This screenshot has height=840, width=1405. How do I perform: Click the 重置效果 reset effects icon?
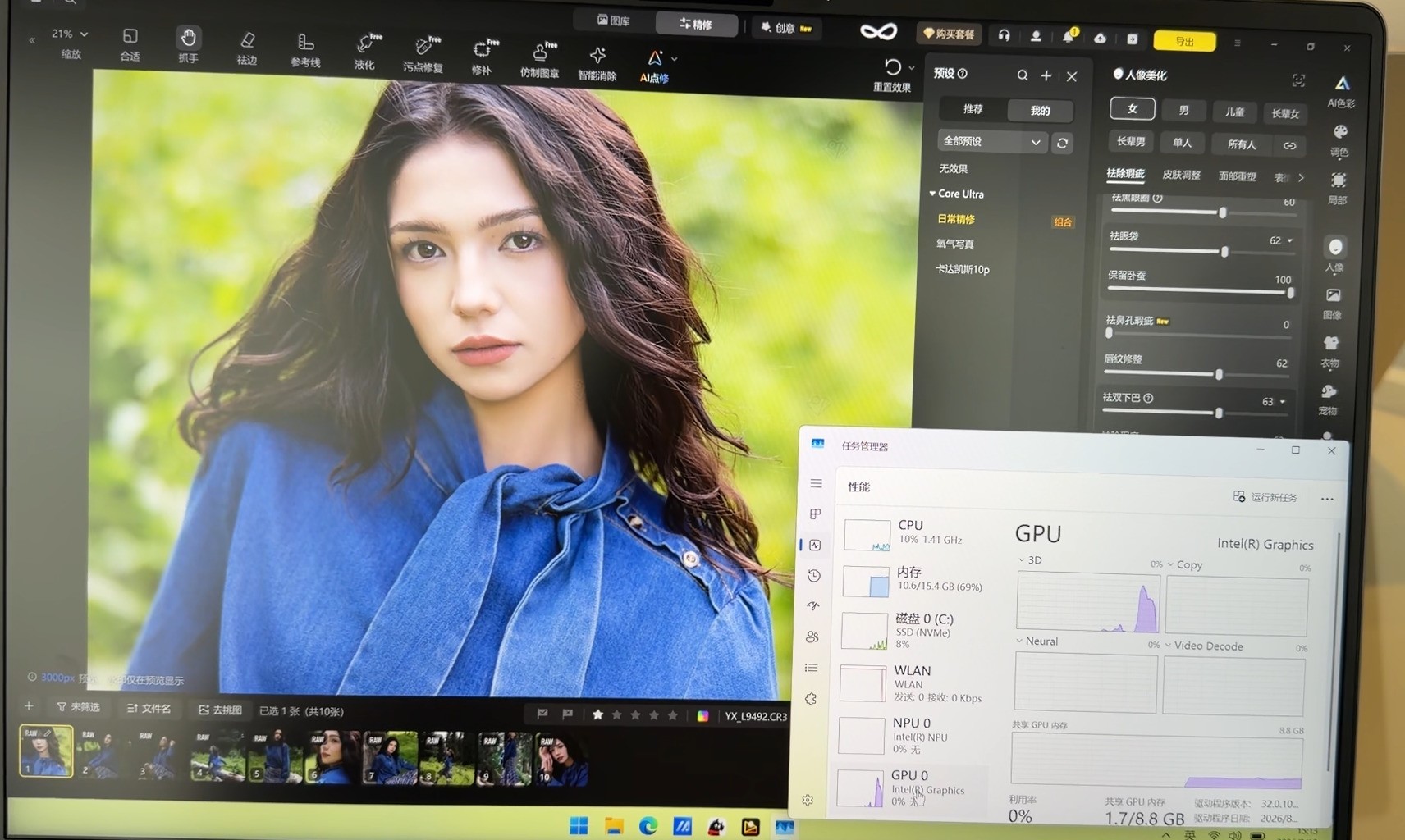click(892, 67)
